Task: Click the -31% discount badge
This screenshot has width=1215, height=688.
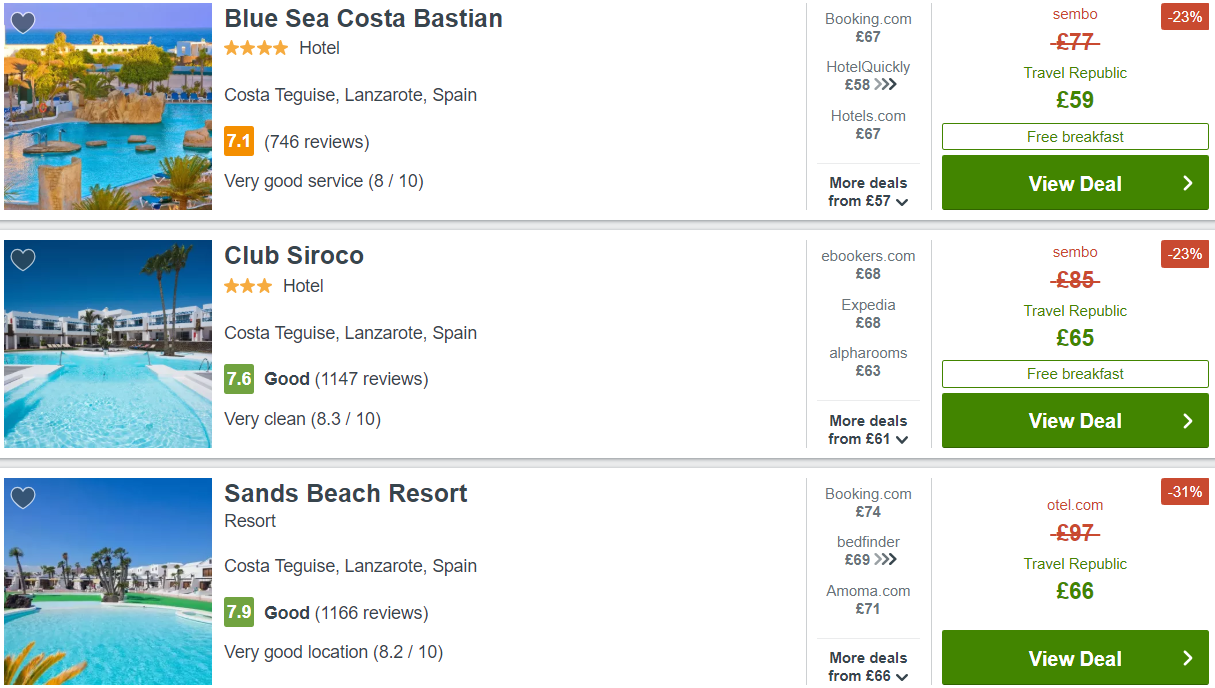Action: [1185, 492]
